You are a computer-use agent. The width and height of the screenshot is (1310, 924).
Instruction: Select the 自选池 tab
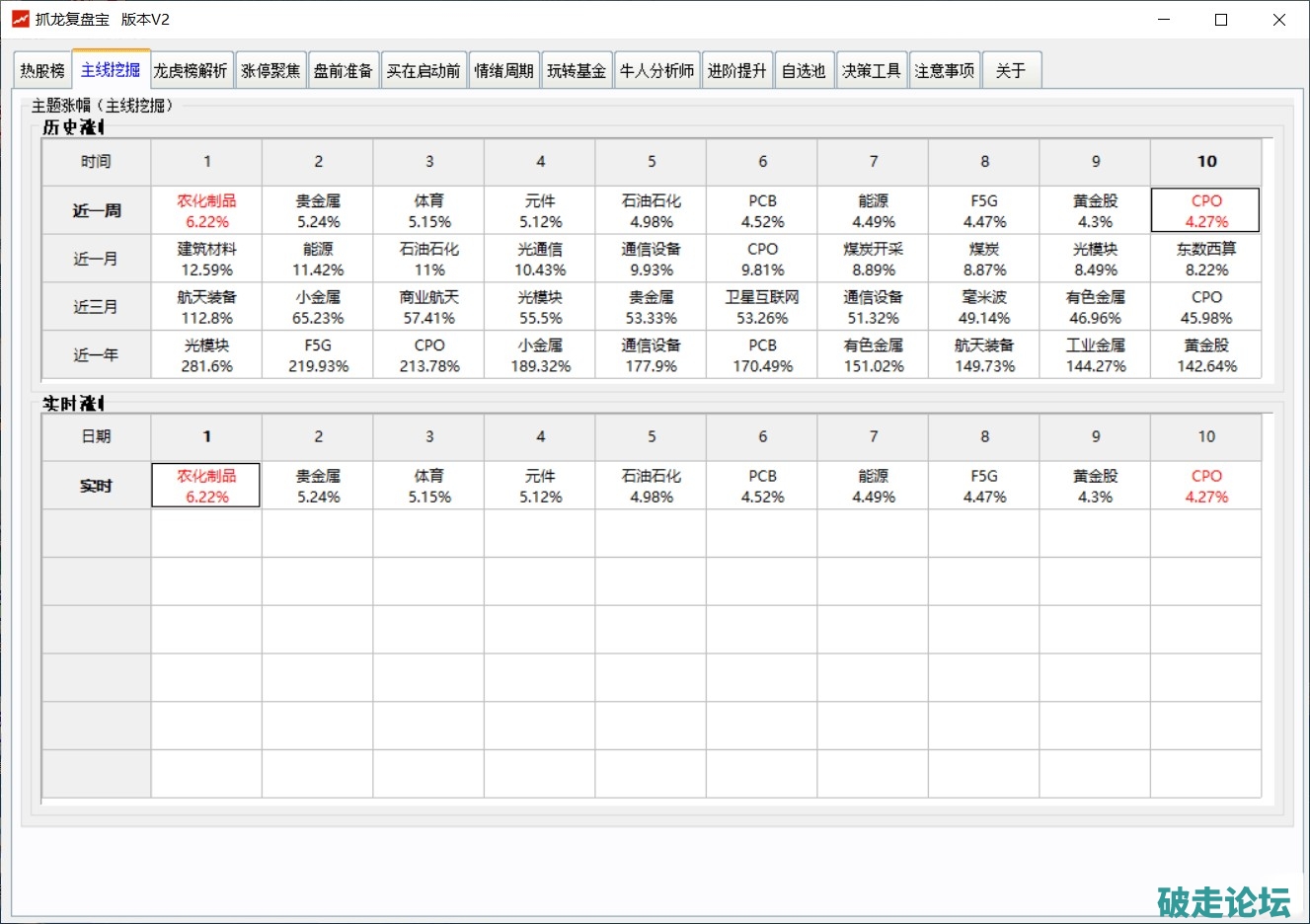click(x=804, y=70)
